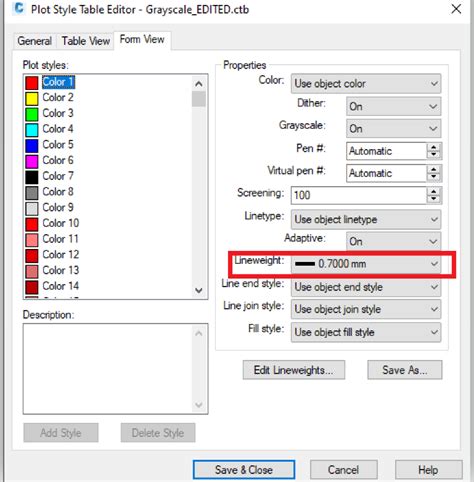The height and width of the screenshot is (482, 474).
Task: Select Color 13 plot style
Action: click(x=61, y=270)
